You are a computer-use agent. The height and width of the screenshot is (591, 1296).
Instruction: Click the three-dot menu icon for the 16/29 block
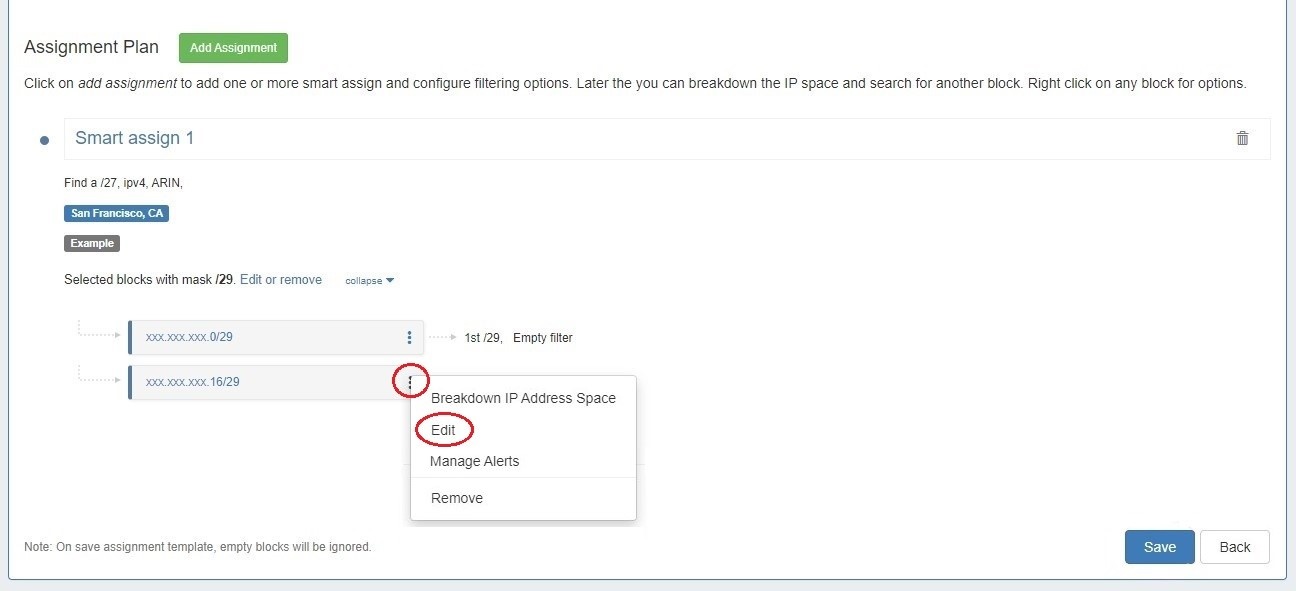click(x=410, y=381)
